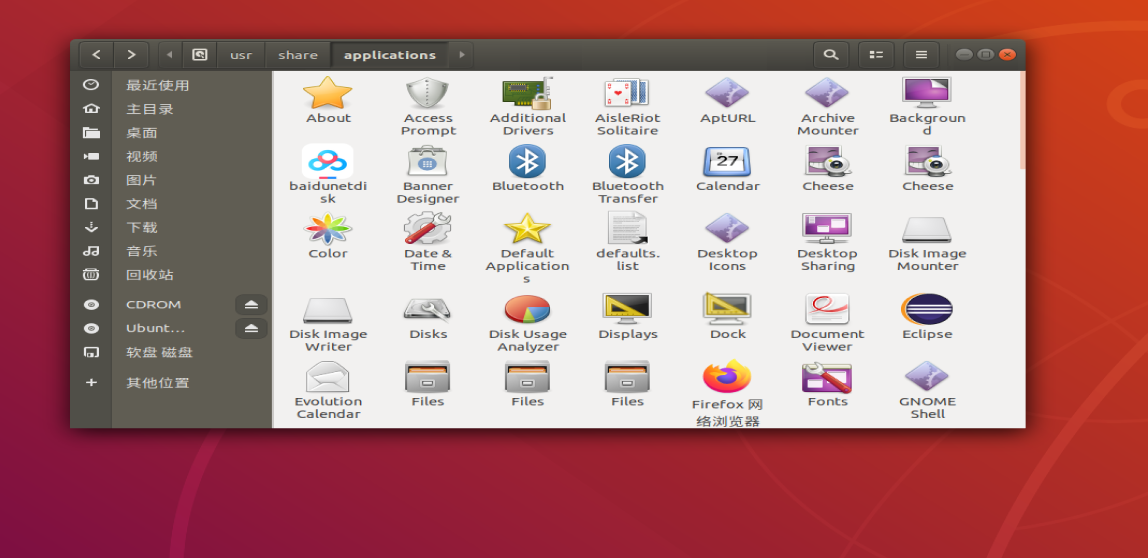This screenshot has width=1148, height=558.
Task: Expand path bar right with small arrow
Action: 461,55
